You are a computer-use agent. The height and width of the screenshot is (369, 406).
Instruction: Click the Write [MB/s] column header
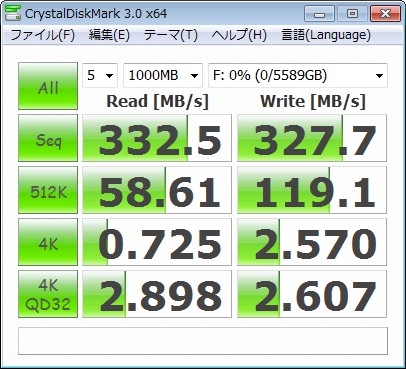[313, 101]
